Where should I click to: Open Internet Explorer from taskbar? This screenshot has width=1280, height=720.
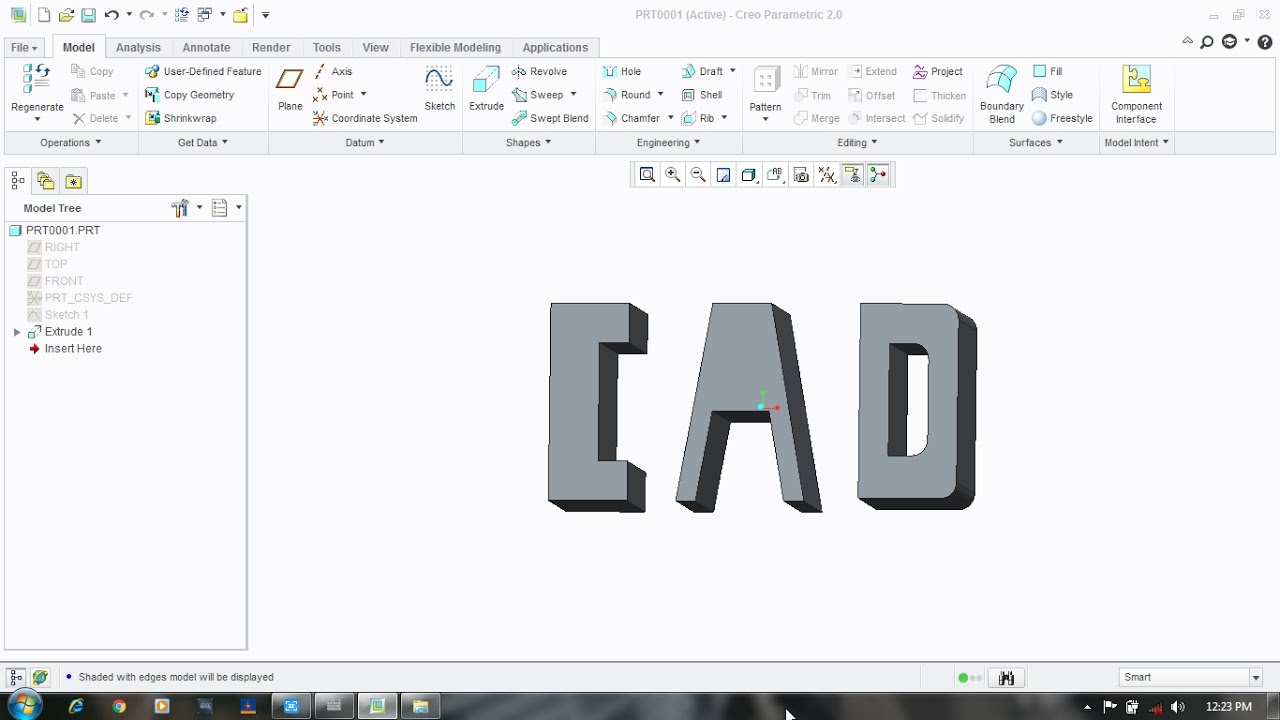tap(76, 706)
